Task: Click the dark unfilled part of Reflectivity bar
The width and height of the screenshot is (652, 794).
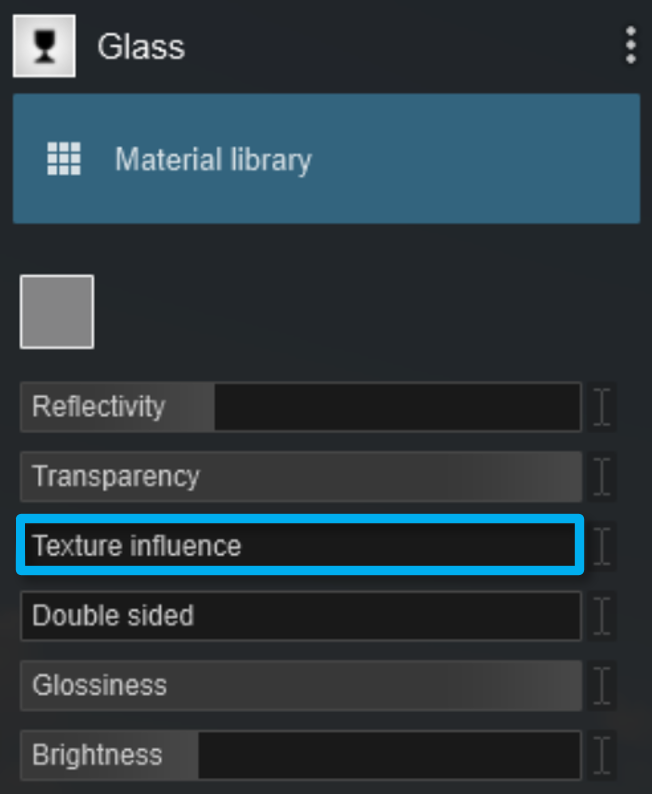Action: coord(397,407)
